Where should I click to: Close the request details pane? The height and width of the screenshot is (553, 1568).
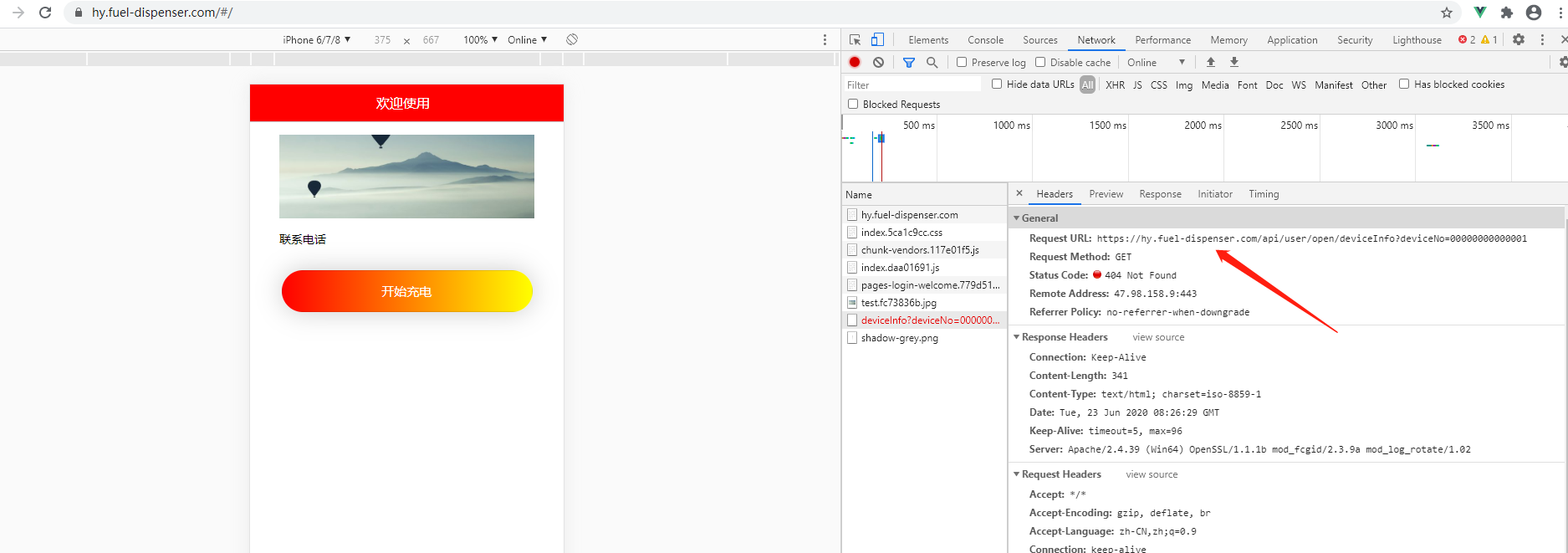(1019, 193)
